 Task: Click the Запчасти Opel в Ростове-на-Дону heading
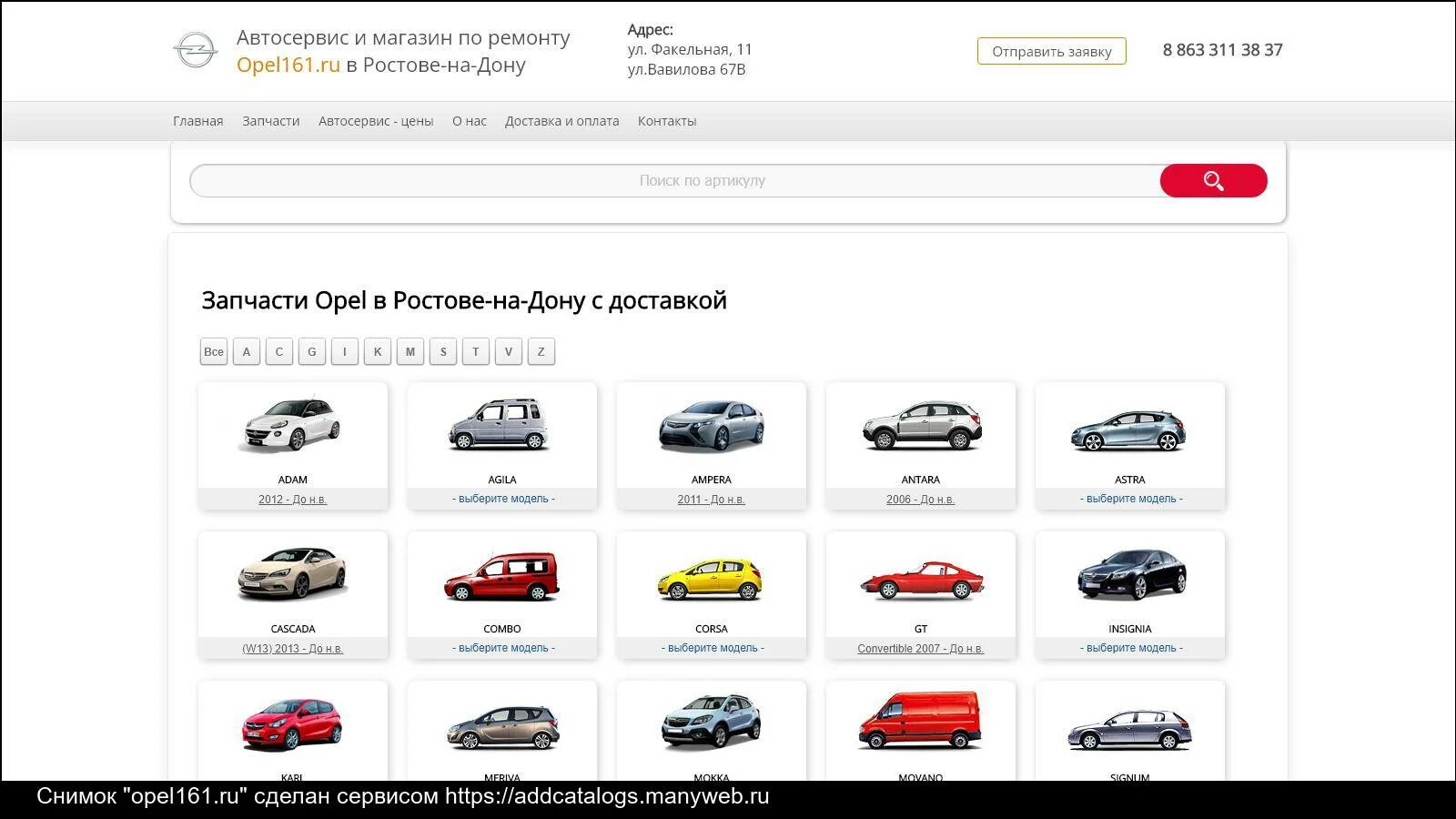pos(464,300)
